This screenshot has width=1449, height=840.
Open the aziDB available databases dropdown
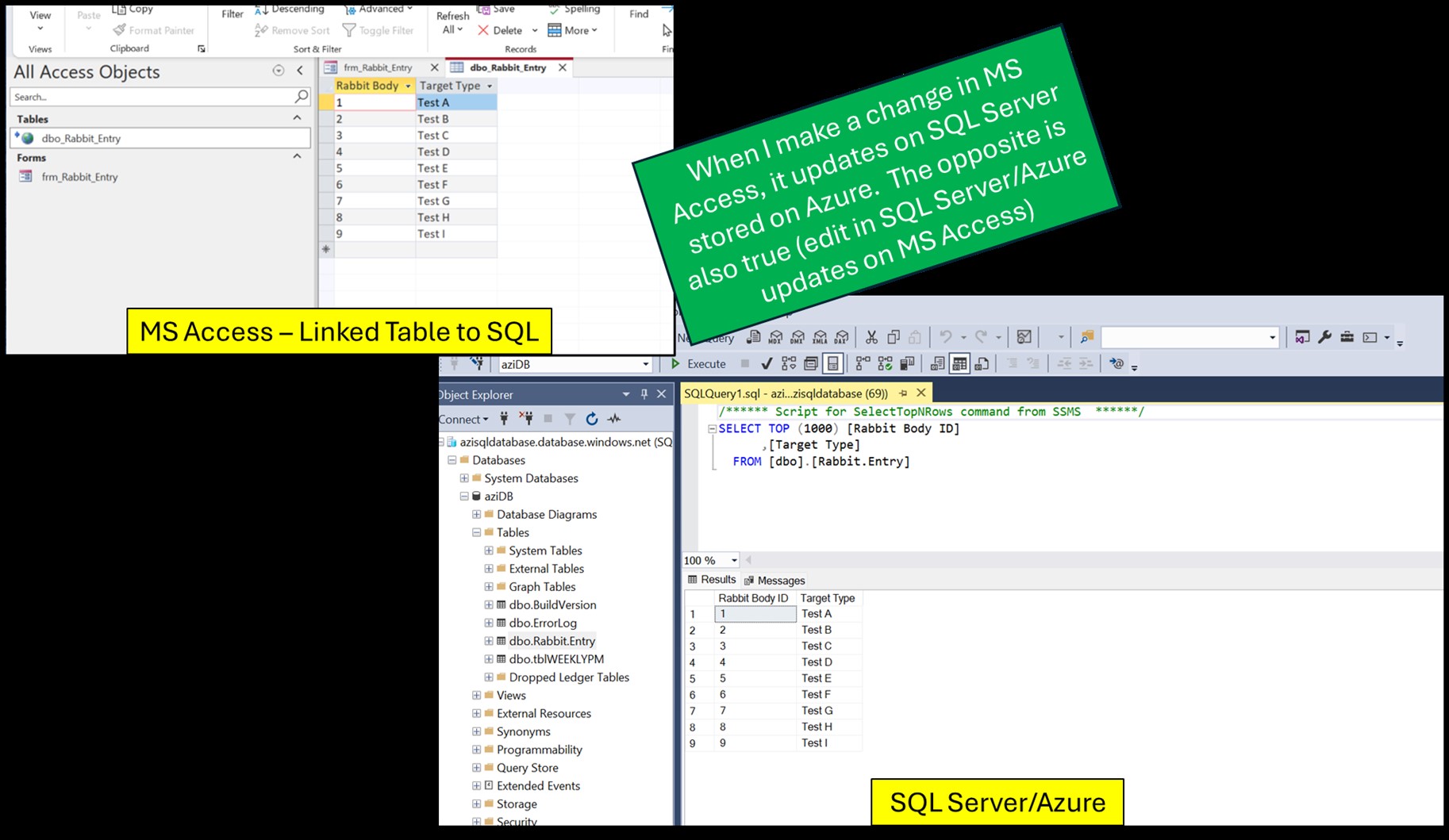pos(645,364)
